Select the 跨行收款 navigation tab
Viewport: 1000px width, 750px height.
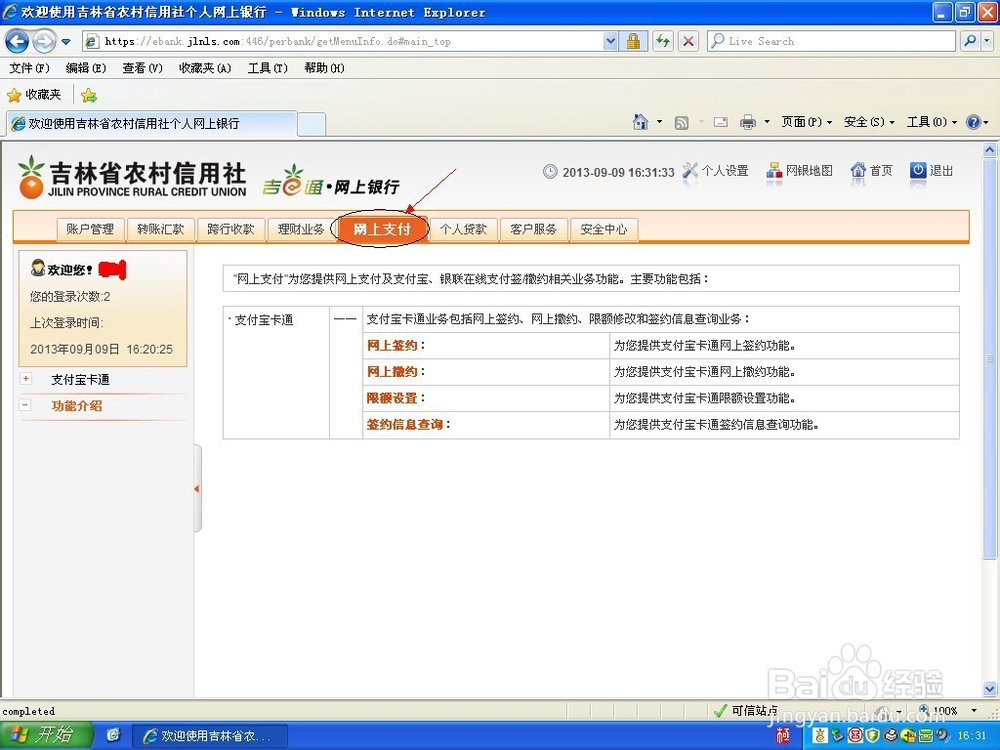[230, 230]
